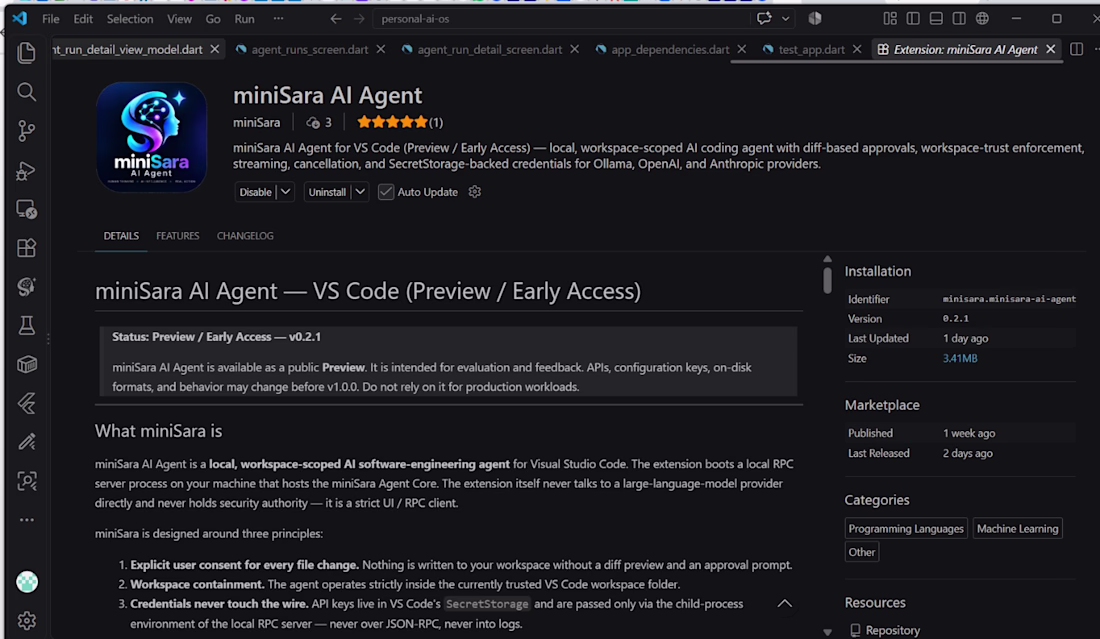The image size is (1100, 639).
Task: Open Customize Layout in title bar
Action: [890, 19]
